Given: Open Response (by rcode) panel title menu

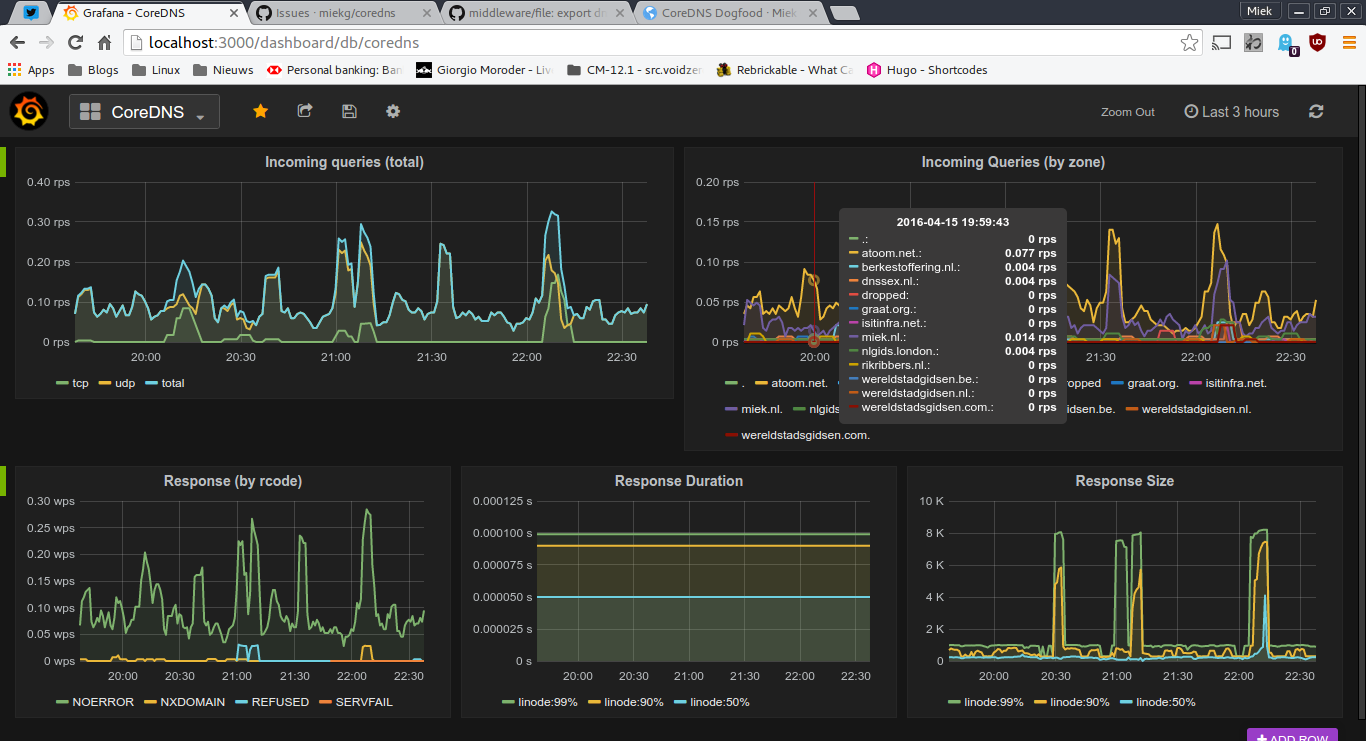Looking at the screenshot, I should 233,481.
